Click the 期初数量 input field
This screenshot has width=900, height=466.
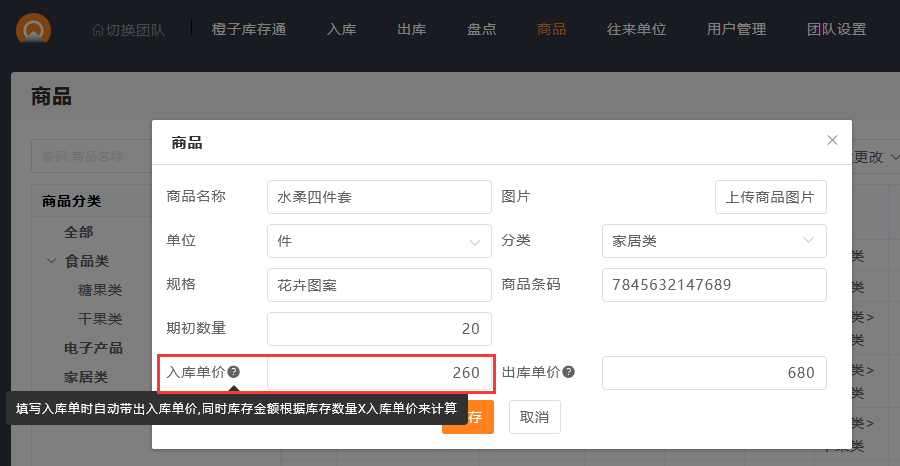tap(379, 329)
